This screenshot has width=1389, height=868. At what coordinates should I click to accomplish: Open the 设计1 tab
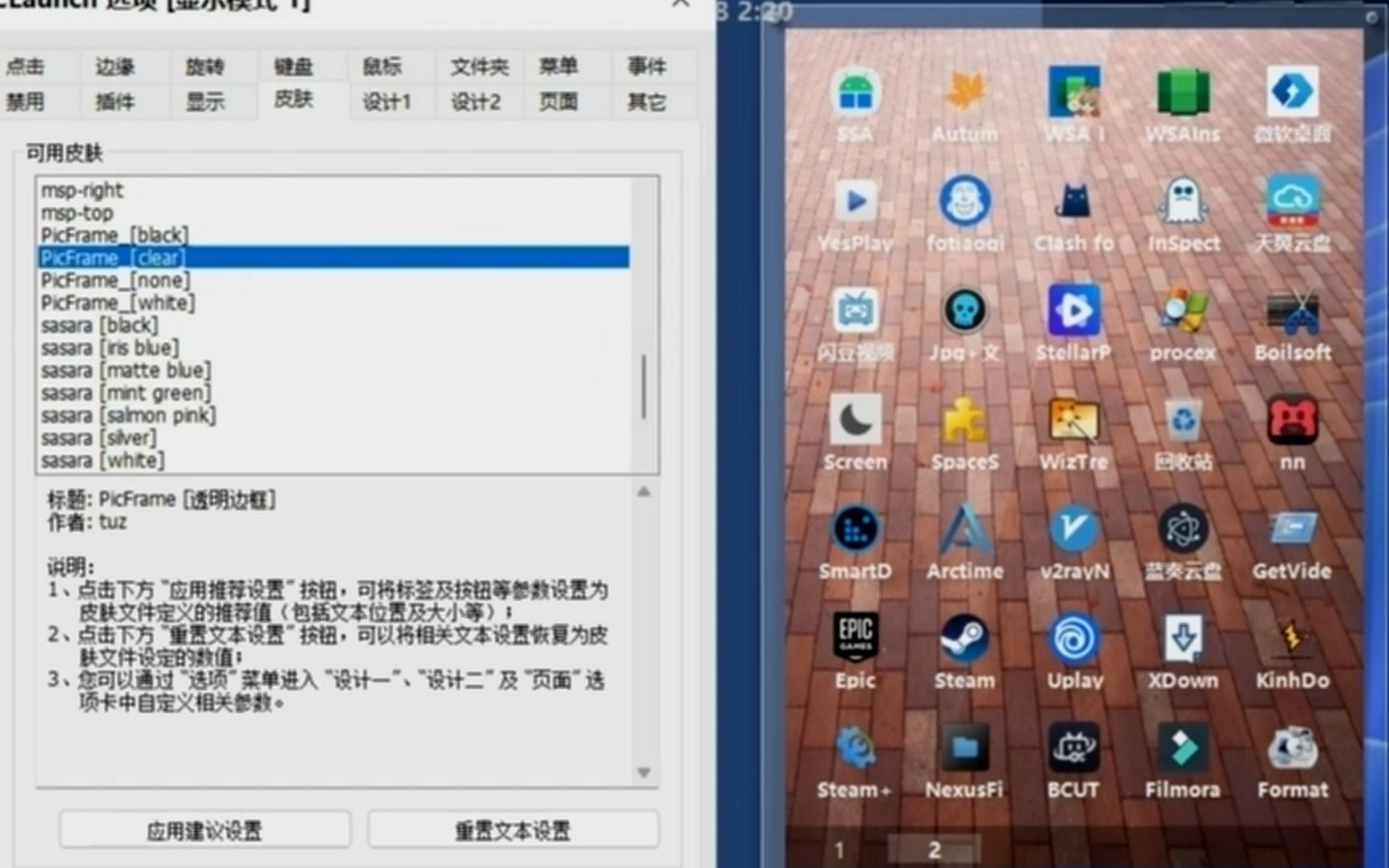(386, 101)
